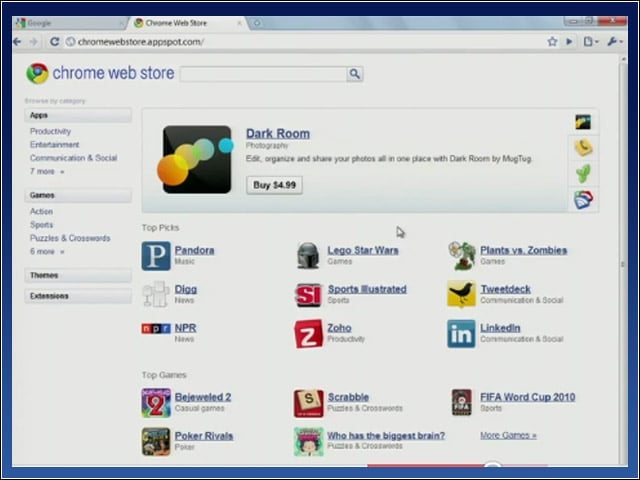The image size is (640, 480).
Task: Click the Chrome Web Store logo
Action: pos(100,73)
